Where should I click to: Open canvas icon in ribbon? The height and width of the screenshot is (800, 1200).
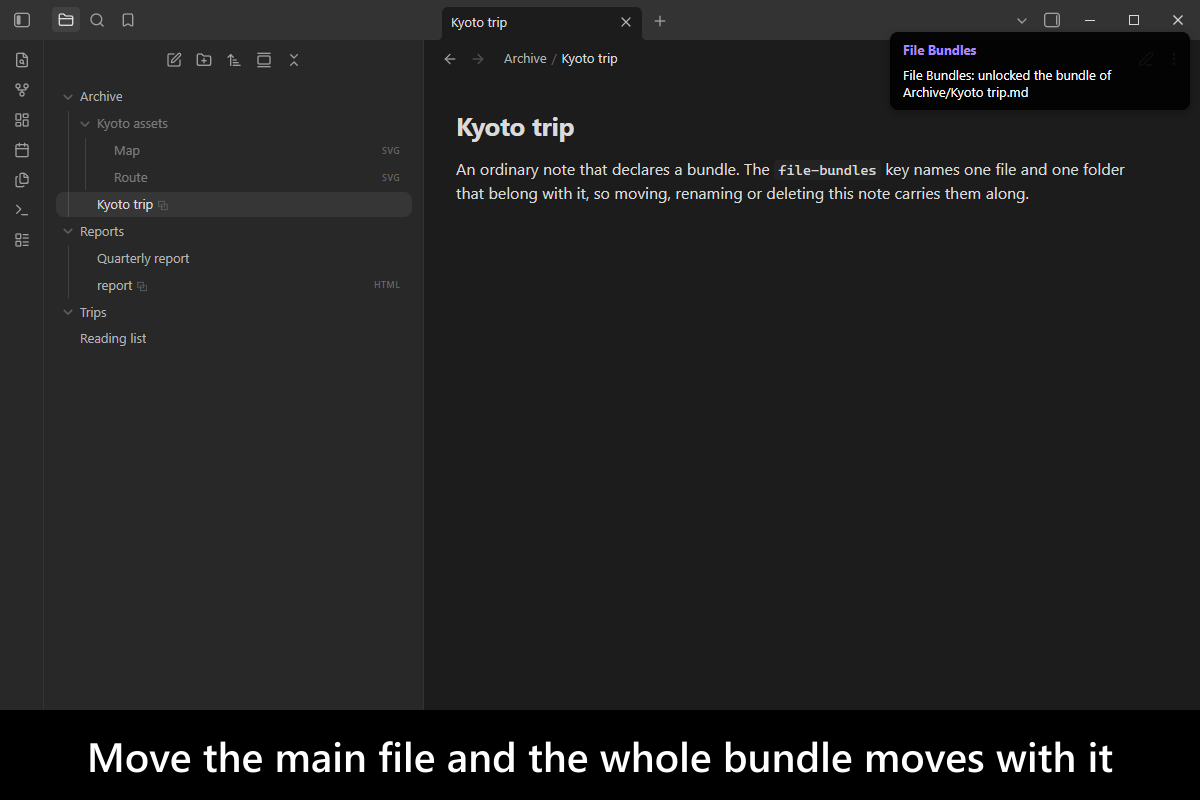click(22, 120)
